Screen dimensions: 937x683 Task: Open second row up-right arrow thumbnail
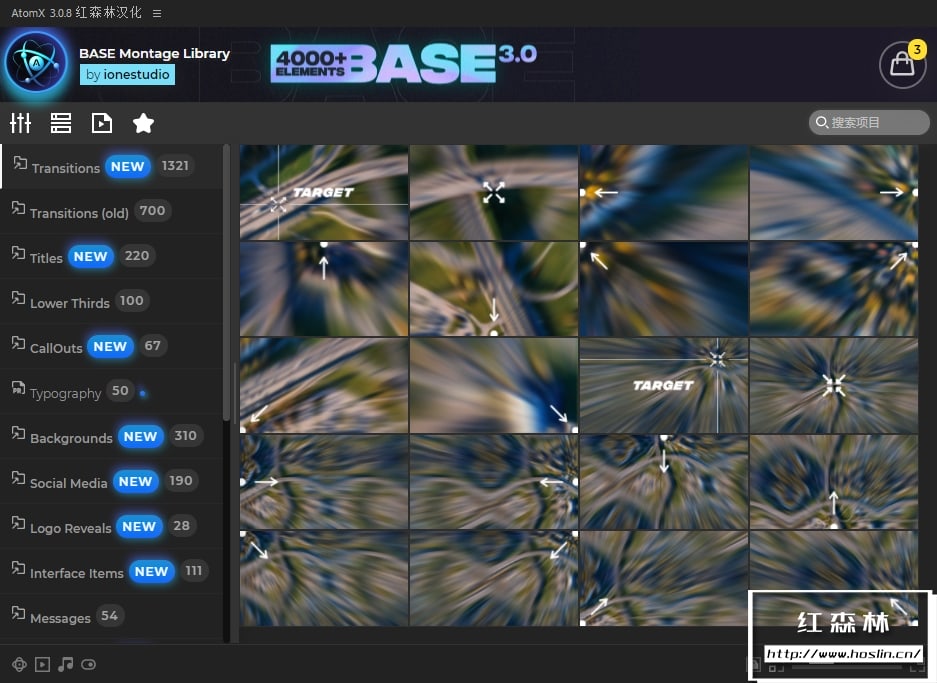point(834,289)
